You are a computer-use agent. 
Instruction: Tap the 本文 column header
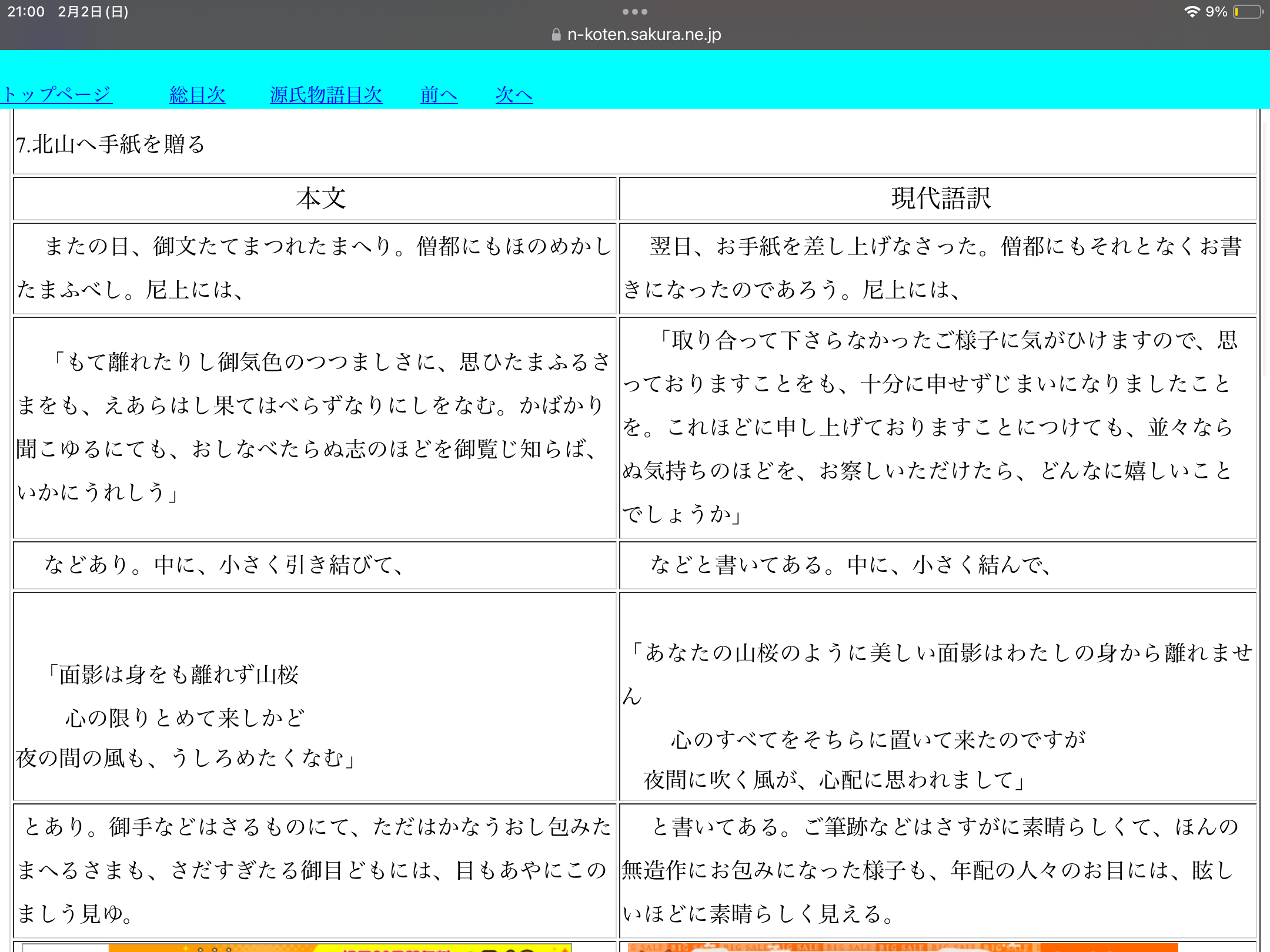click(320, 199)
